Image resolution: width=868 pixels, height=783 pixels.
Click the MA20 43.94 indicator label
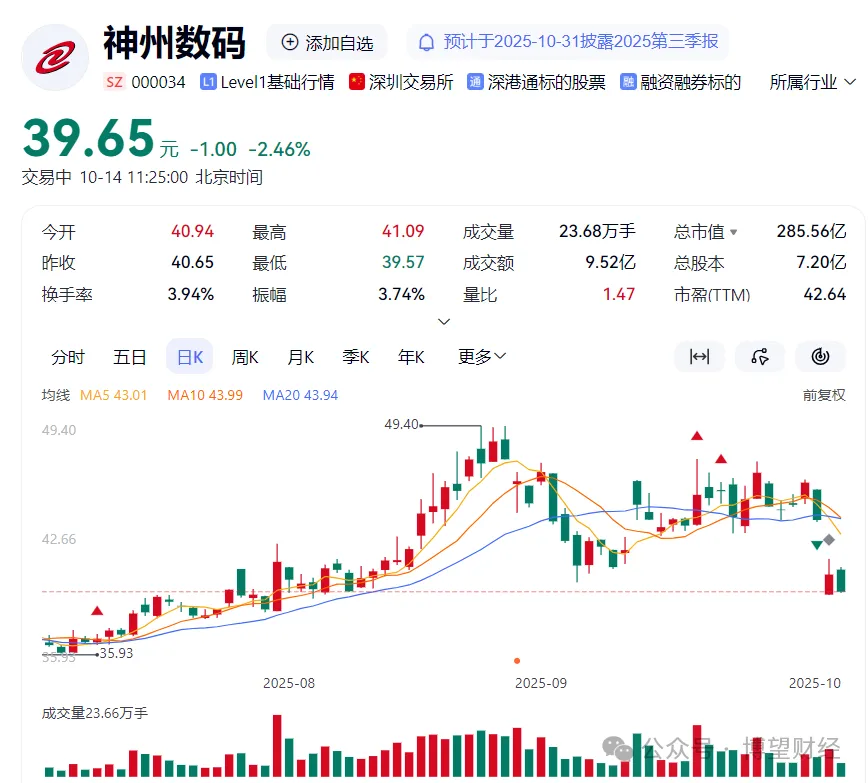300,395
